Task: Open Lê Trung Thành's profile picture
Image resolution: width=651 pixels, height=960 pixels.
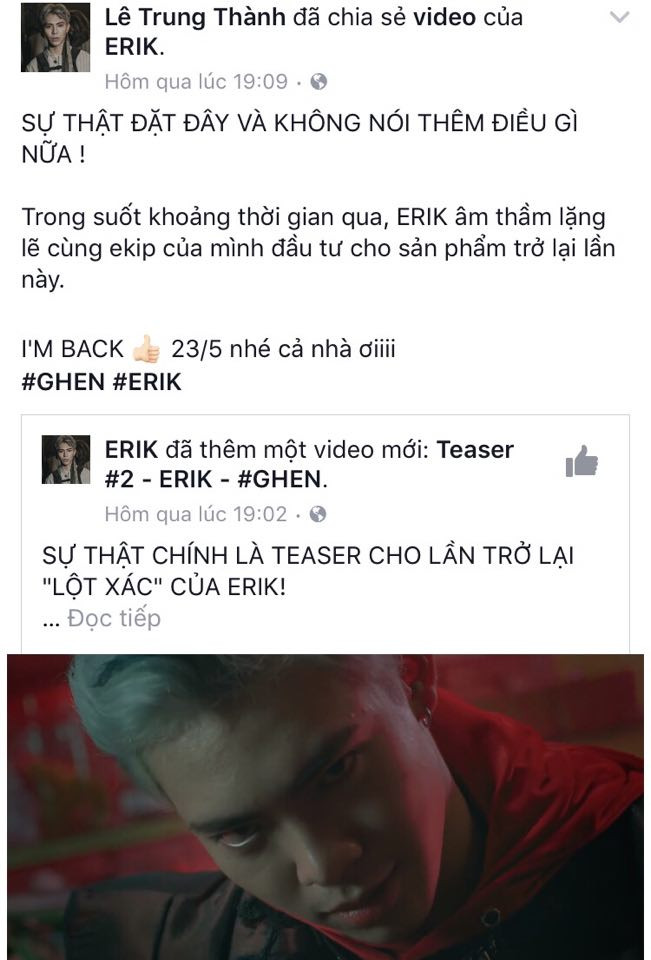Action: (x=56, y=38)
